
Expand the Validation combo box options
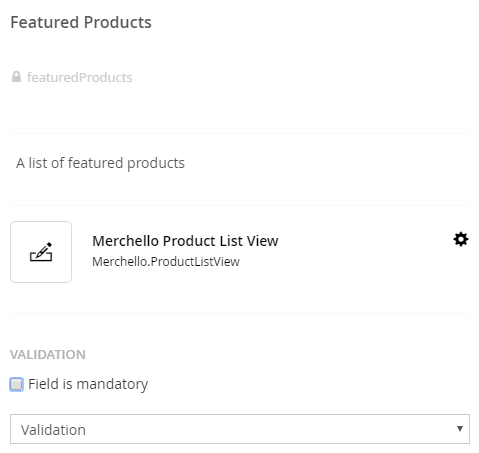(240, 429)
